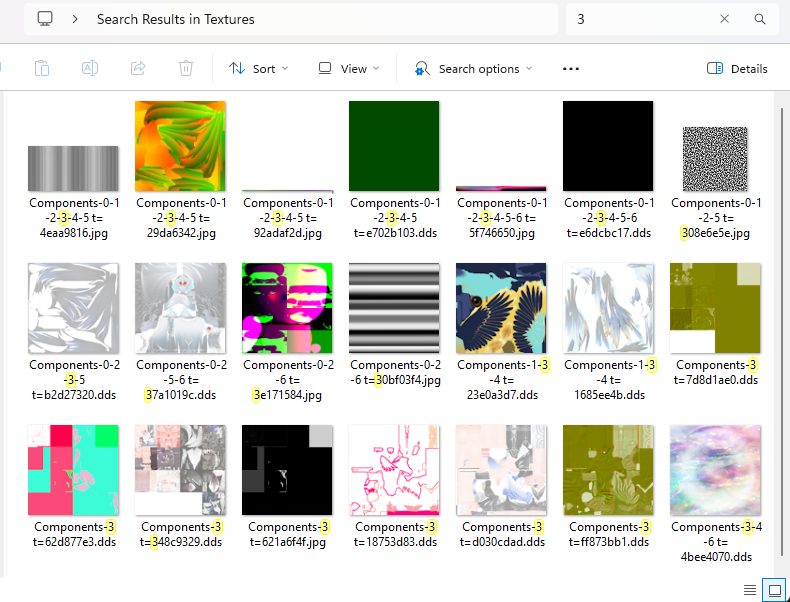Viewport: 790px width, 602px height.
Task: Select blue-gold wing thumbnail 23e0a3d7.dds
Action: tap(501, 308)
